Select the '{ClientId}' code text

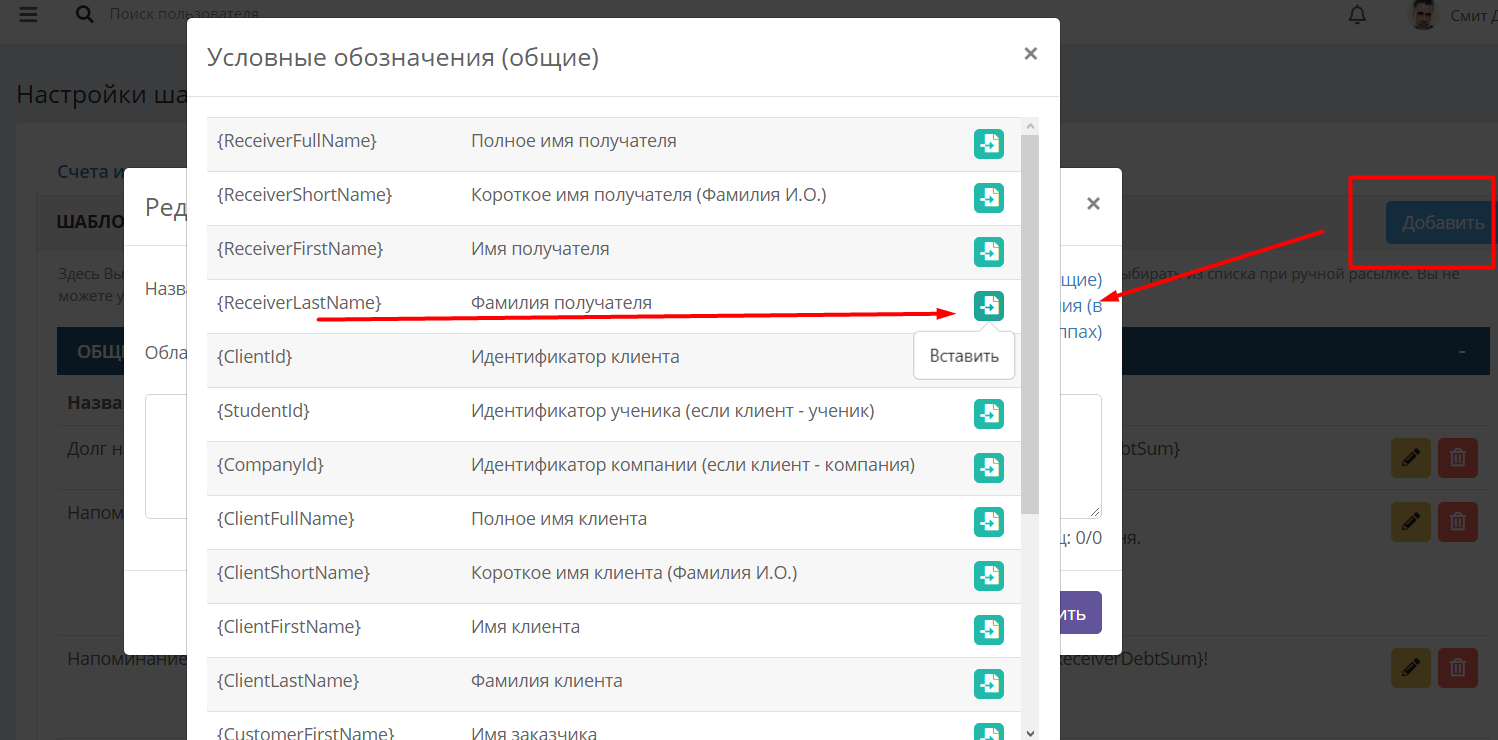pos(254,356)
